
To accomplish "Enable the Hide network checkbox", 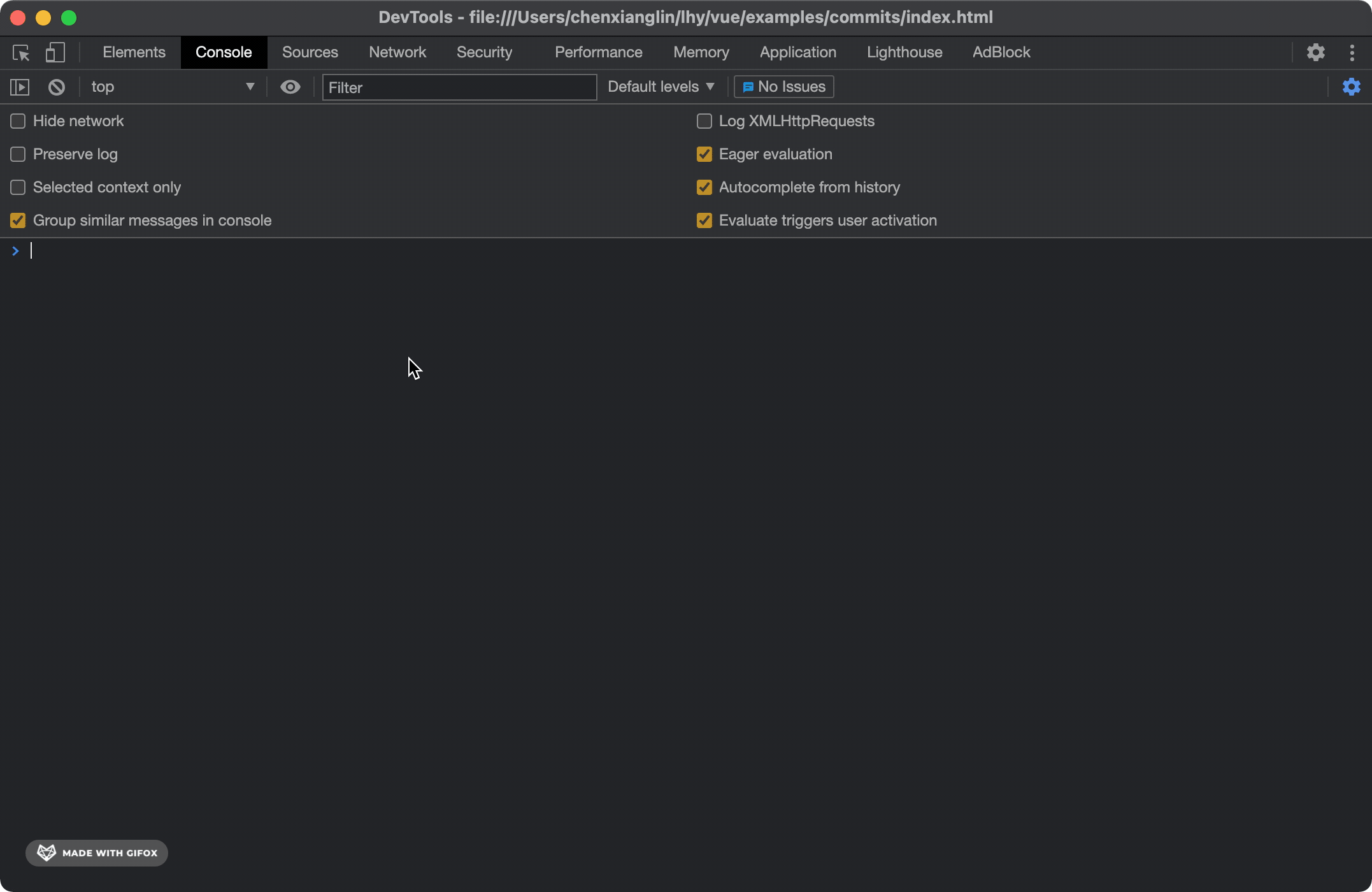I will pos(18,121).
